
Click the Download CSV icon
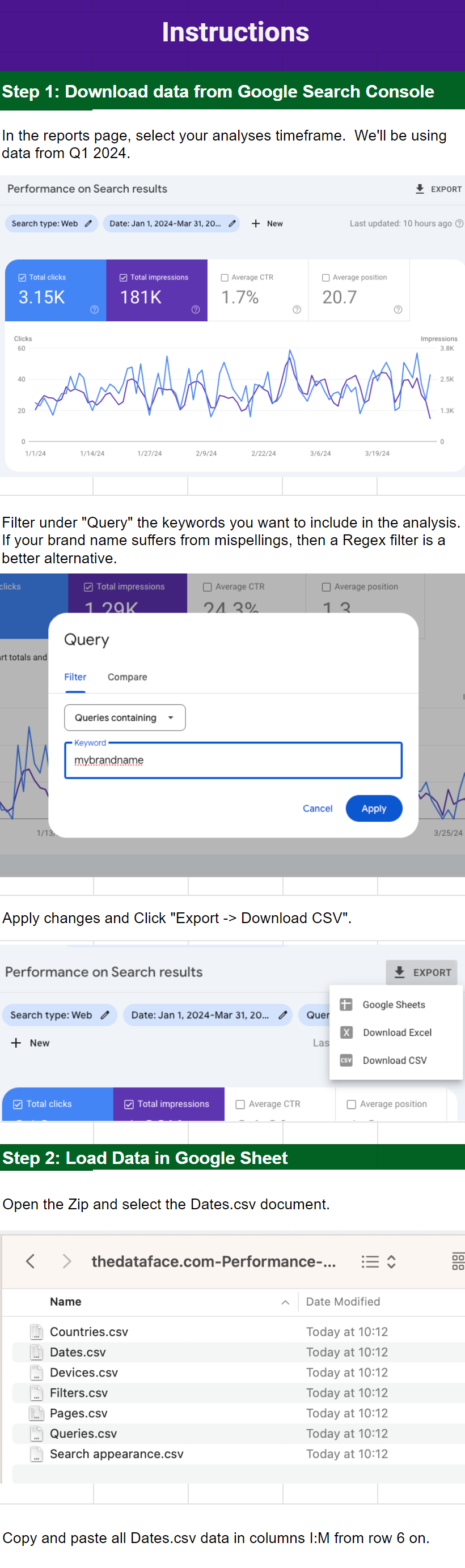[x=346, y=1060]
